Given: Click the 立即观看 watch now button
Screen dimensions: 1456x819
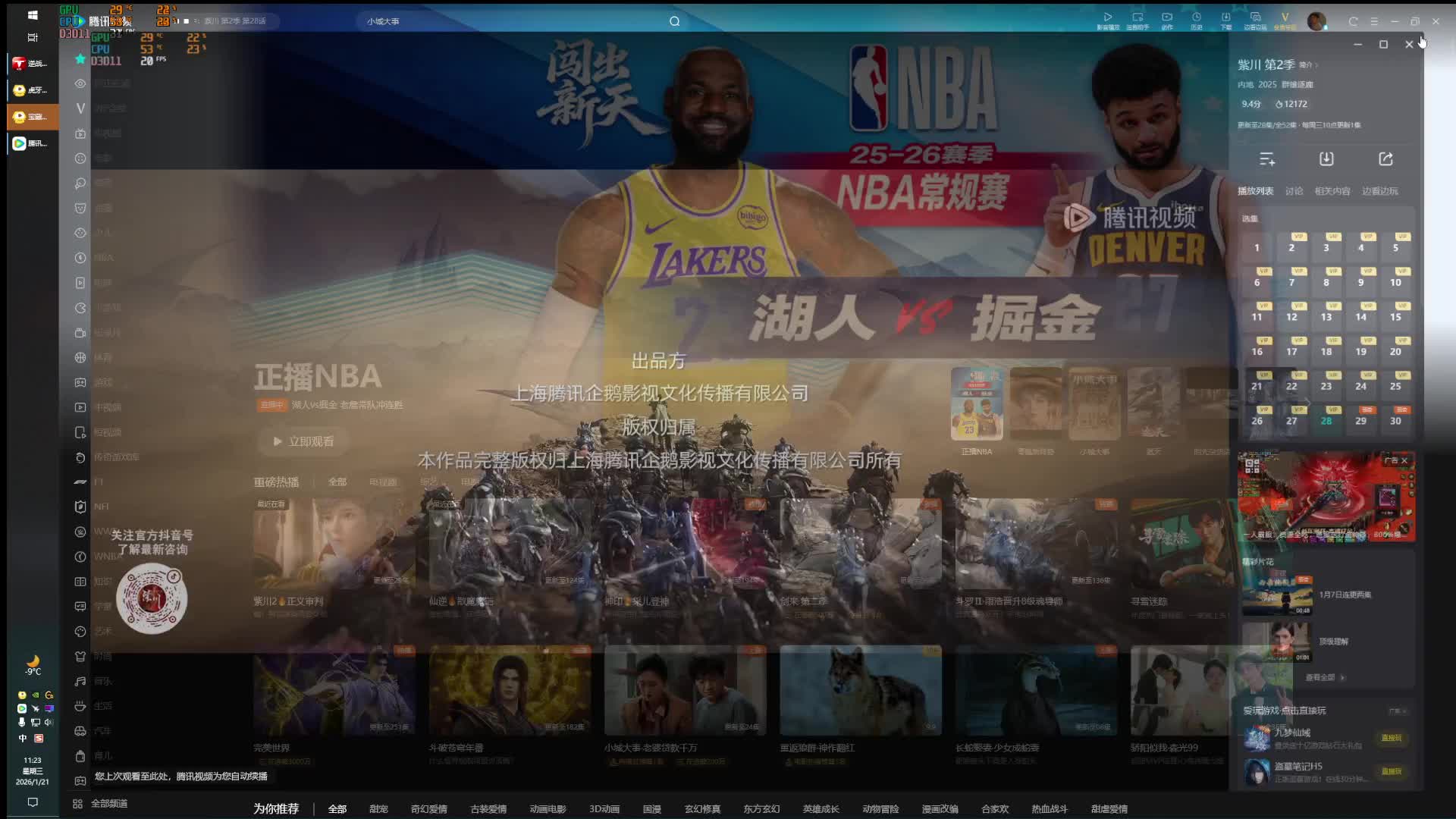Looking at the screenshot, I should tap(303, 441).
